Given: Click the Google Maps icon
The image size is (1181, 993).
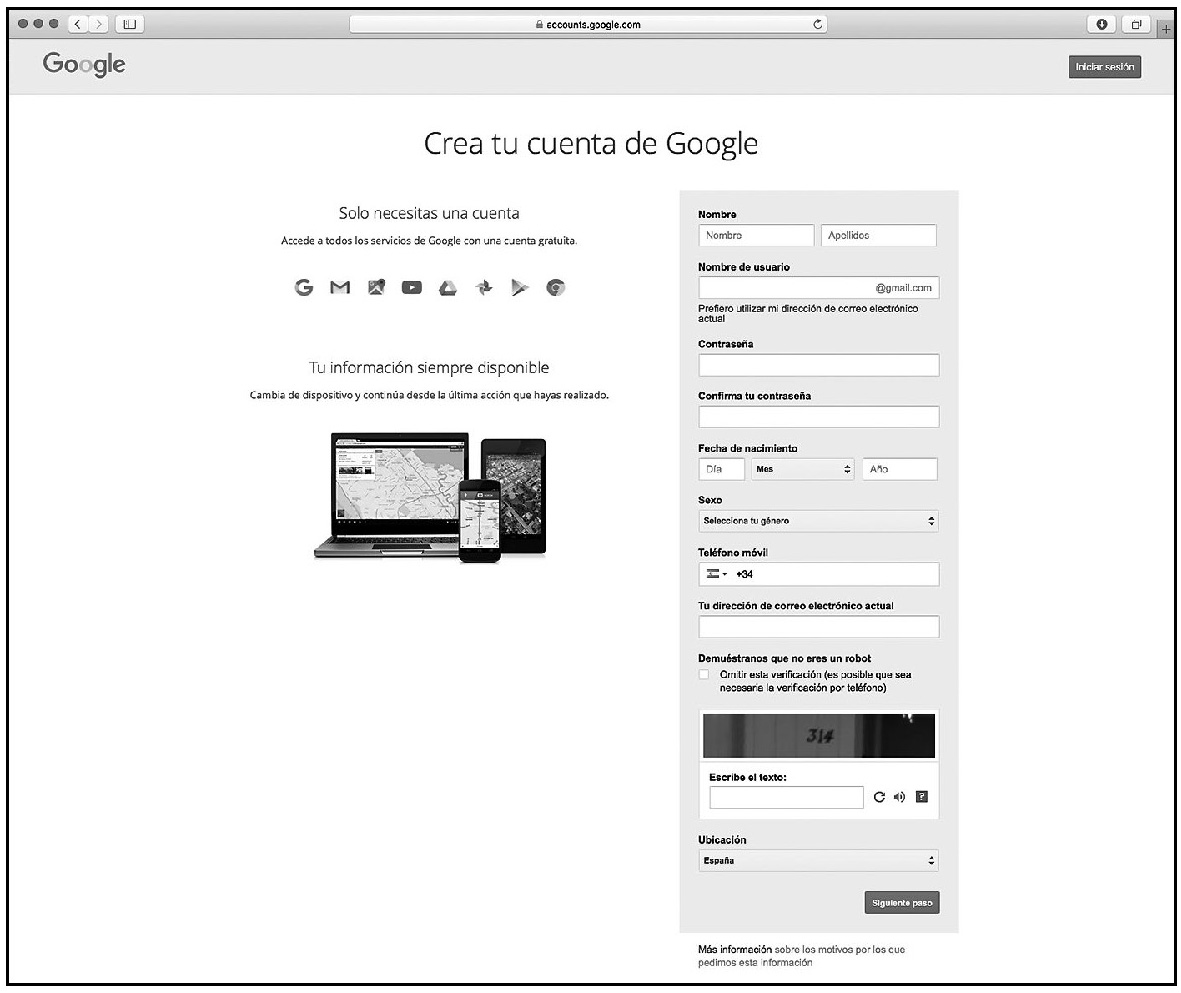Looking at the screenshot, I should (x=376, y=287).
